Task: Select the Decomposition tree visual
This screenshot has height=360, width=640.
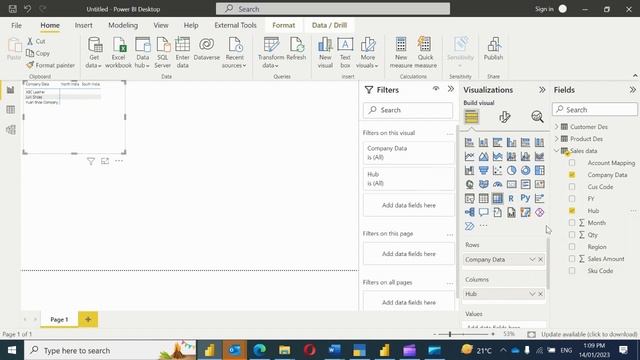Action: click(469, 212)
